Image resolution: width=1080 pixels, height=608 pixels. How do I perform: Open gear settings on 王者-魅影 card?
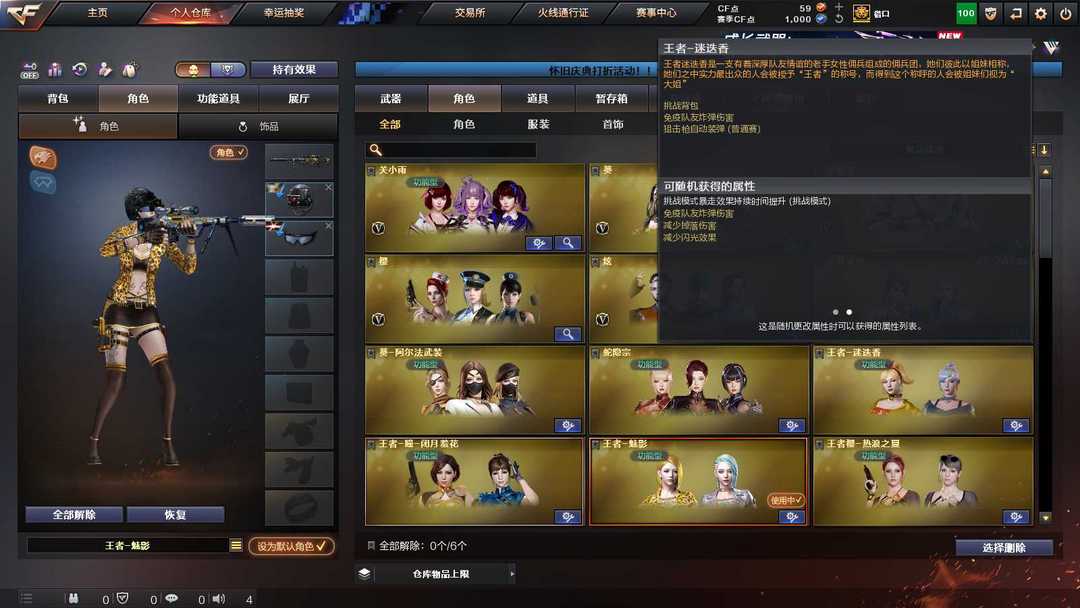pyautogui.click(x=791, y=516)
